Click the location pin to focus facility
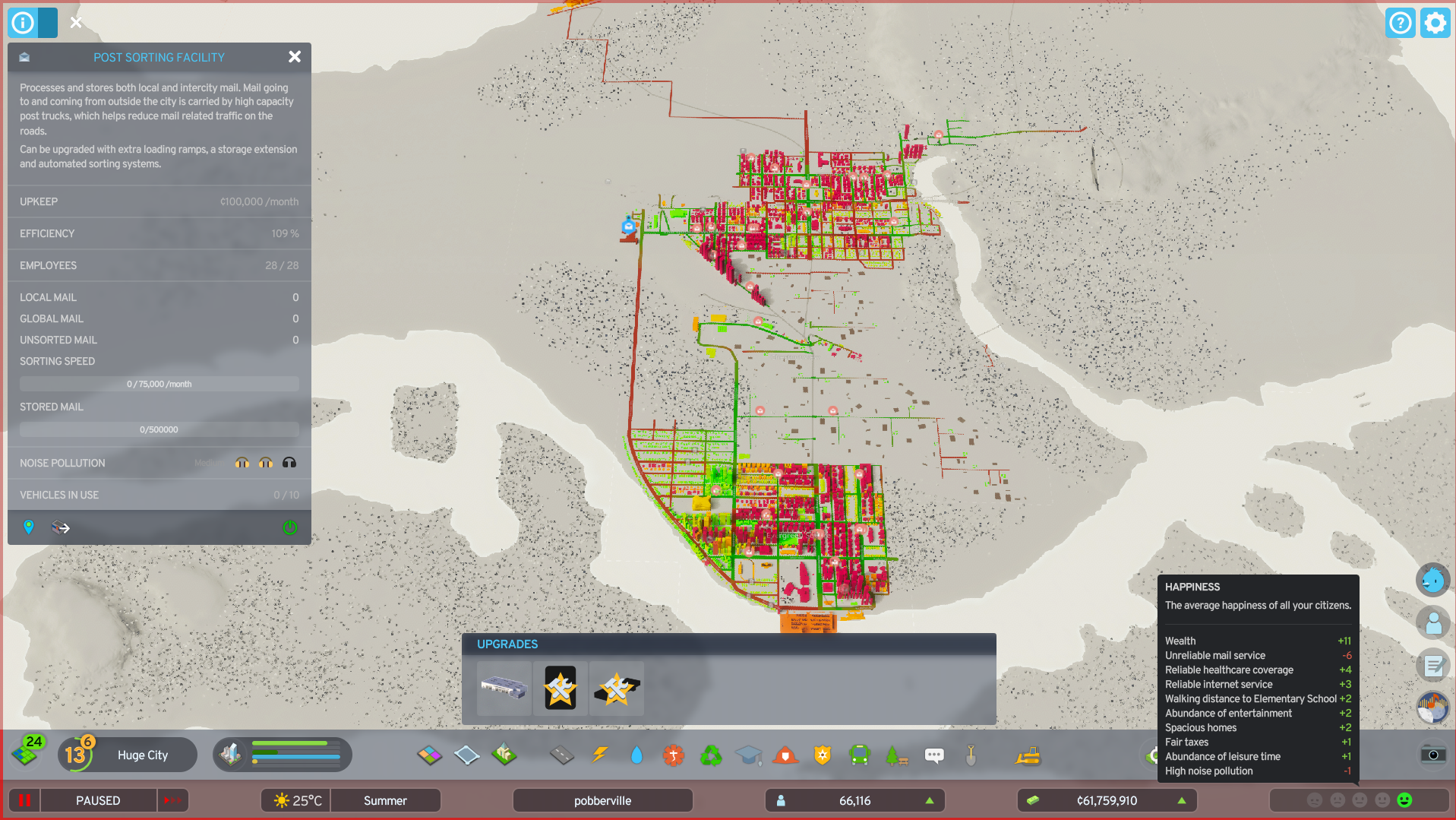The image size is (1456, 820). click(x=29, y=527)
